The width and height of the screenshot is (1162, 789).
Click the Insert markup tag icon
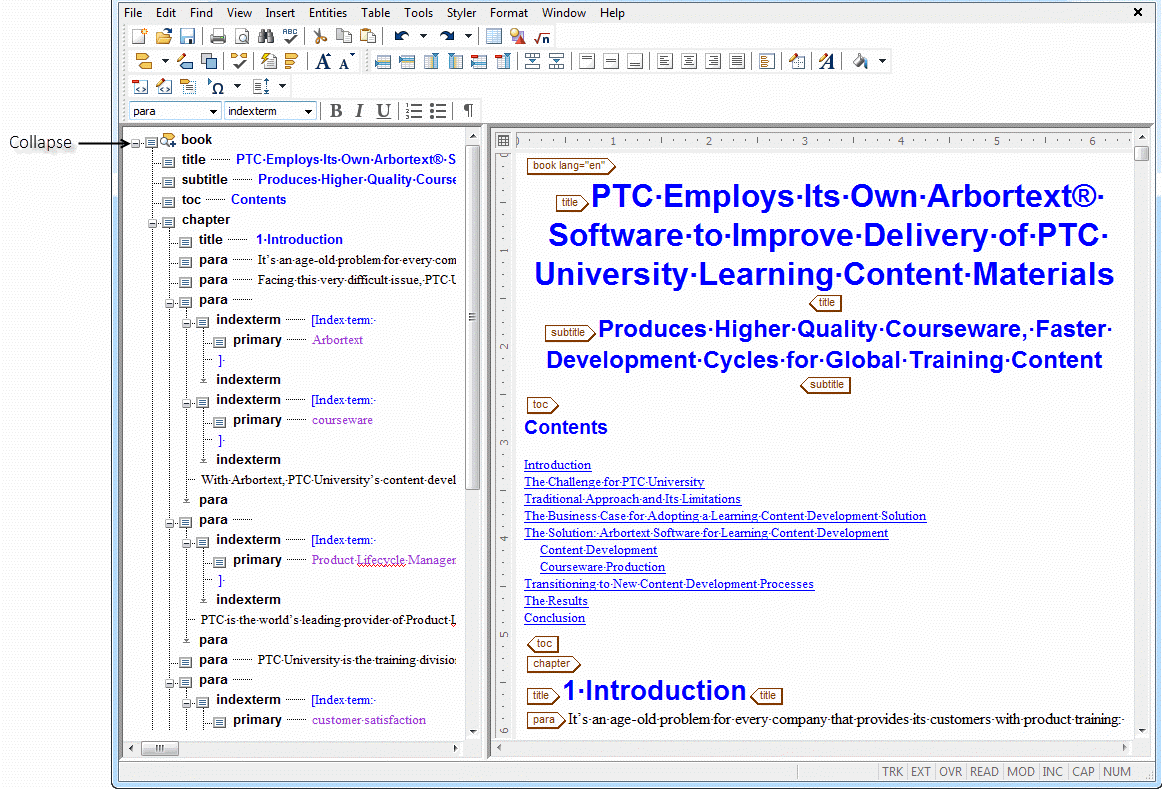pyautogui.click(x=144, y=61)
